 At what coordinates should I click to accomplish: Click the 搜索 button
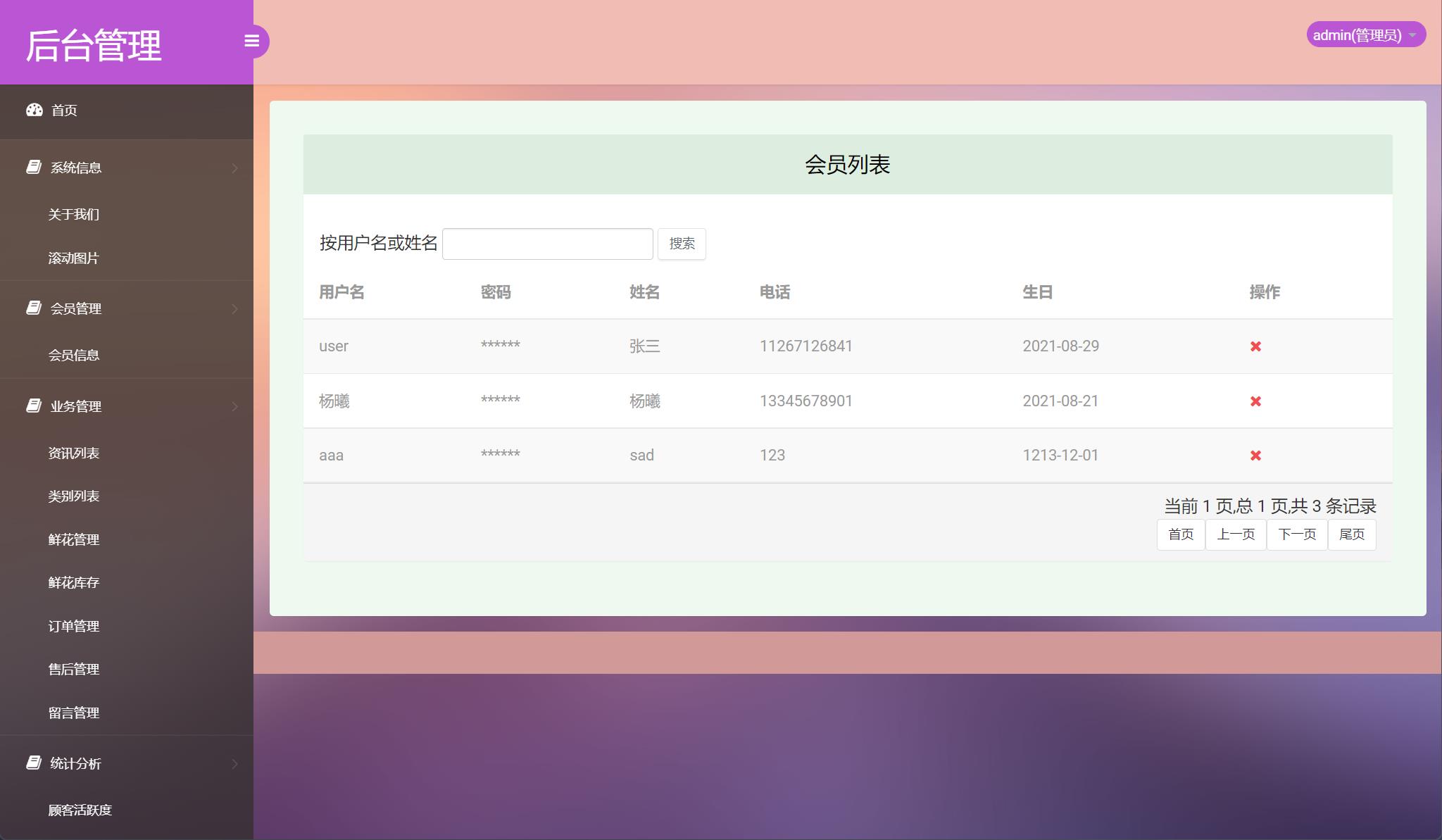click(x=682, y=244)
